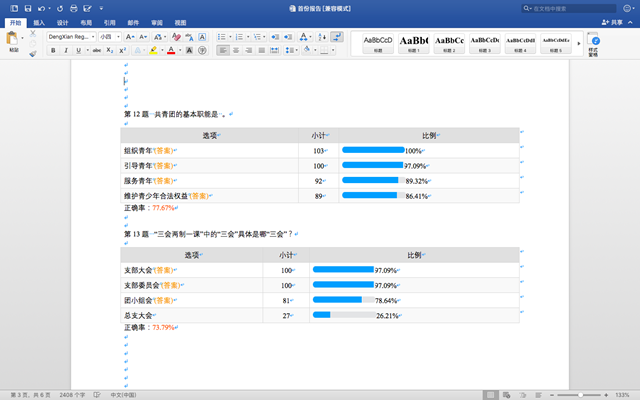Click the document search field
Viewport: 640px width, 400px height.
click(x=570, y=8)
